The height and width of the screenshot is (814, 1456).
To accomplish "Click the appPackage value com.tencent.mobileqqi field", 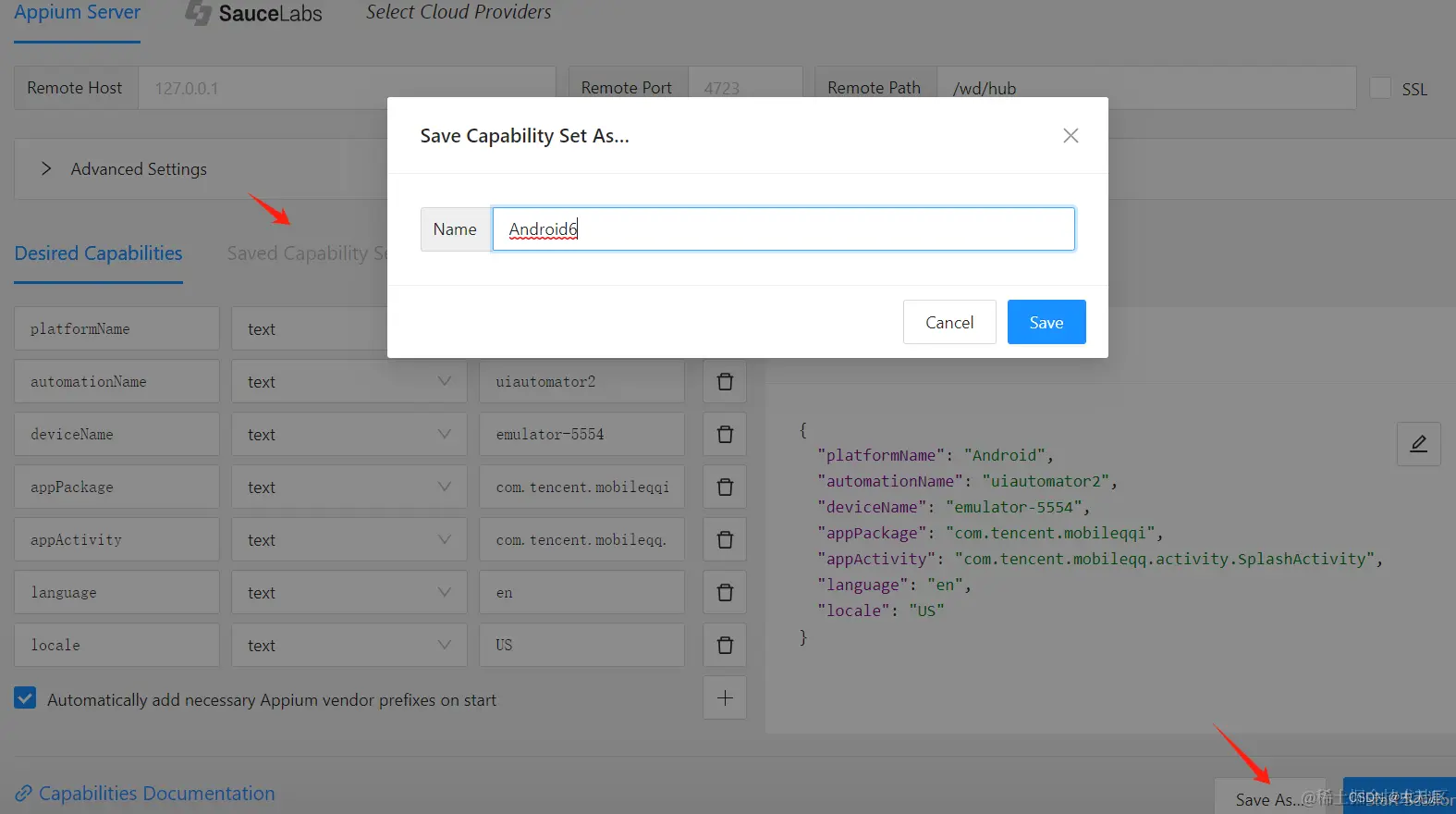I will pos(581,487).
